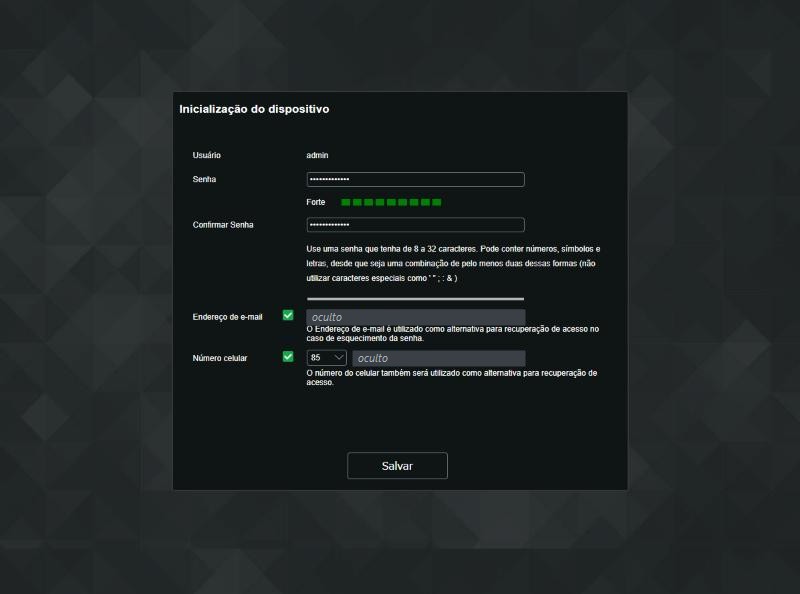Click the Salvar button
This screenshot has width=800, height=594.
tap(397, 465)
